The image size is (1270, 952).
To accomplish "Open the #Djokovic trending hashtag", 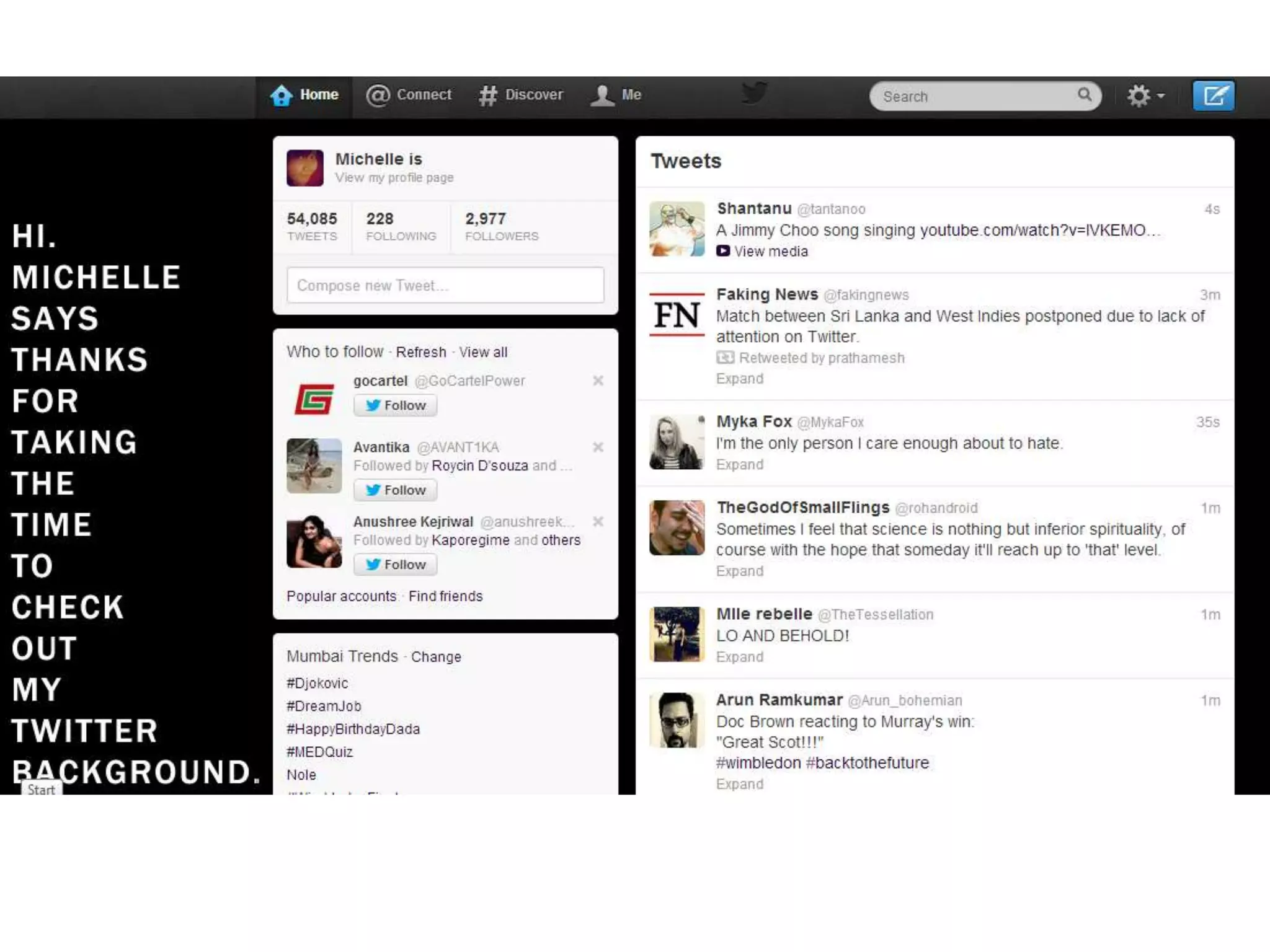I will (317, 683).
